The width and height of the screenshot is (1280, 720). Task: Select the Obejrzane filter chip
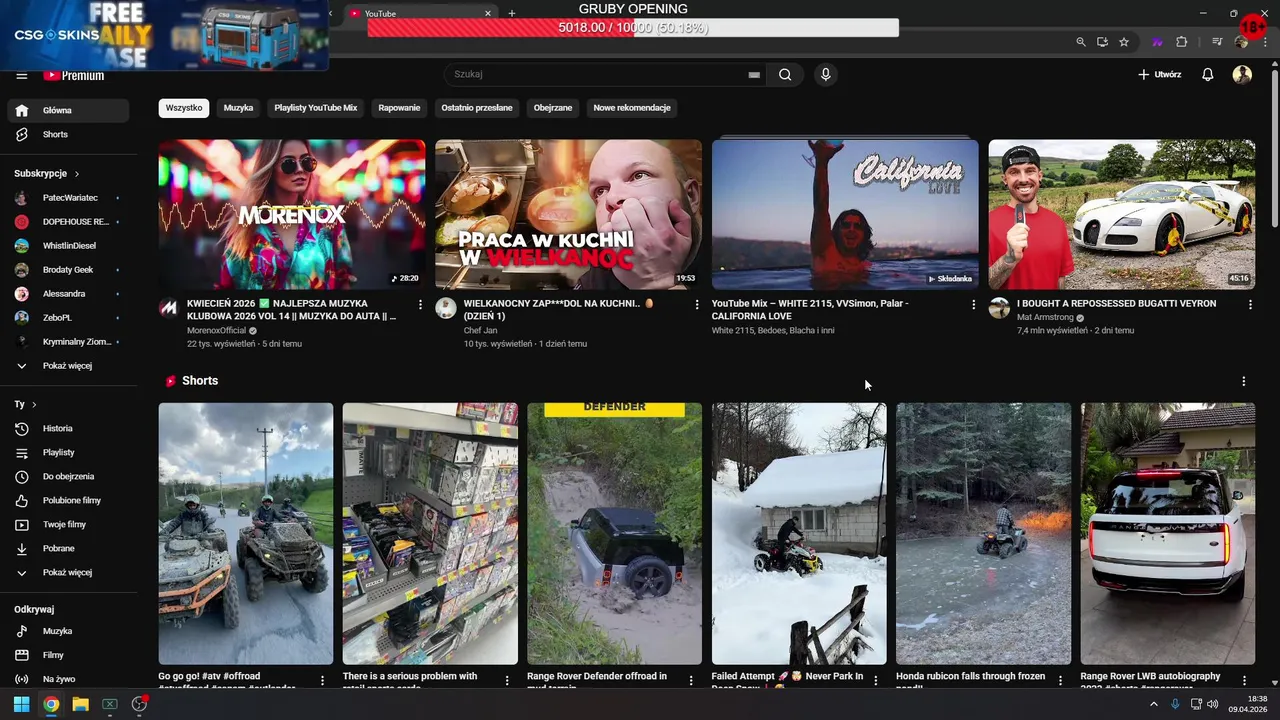pyautogui.click(x=553, y=108)
